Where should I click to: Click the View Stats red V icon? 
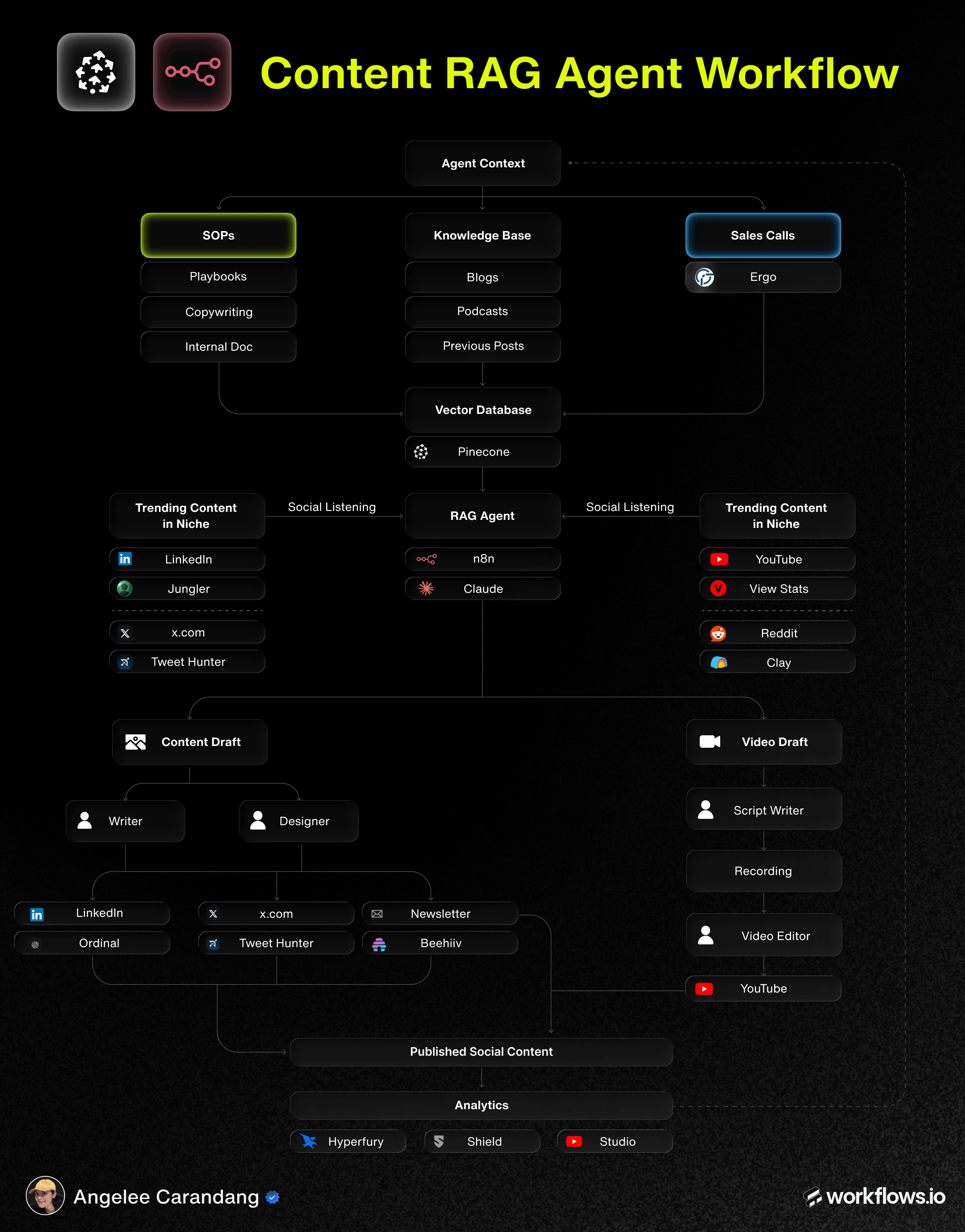coord(718,588)
